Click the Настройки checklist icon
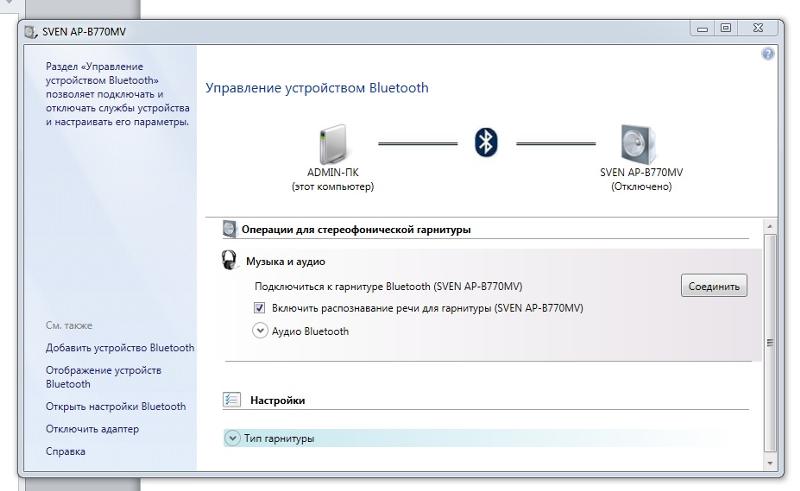Viewport: 800px width, 491px height. (232, 400)
